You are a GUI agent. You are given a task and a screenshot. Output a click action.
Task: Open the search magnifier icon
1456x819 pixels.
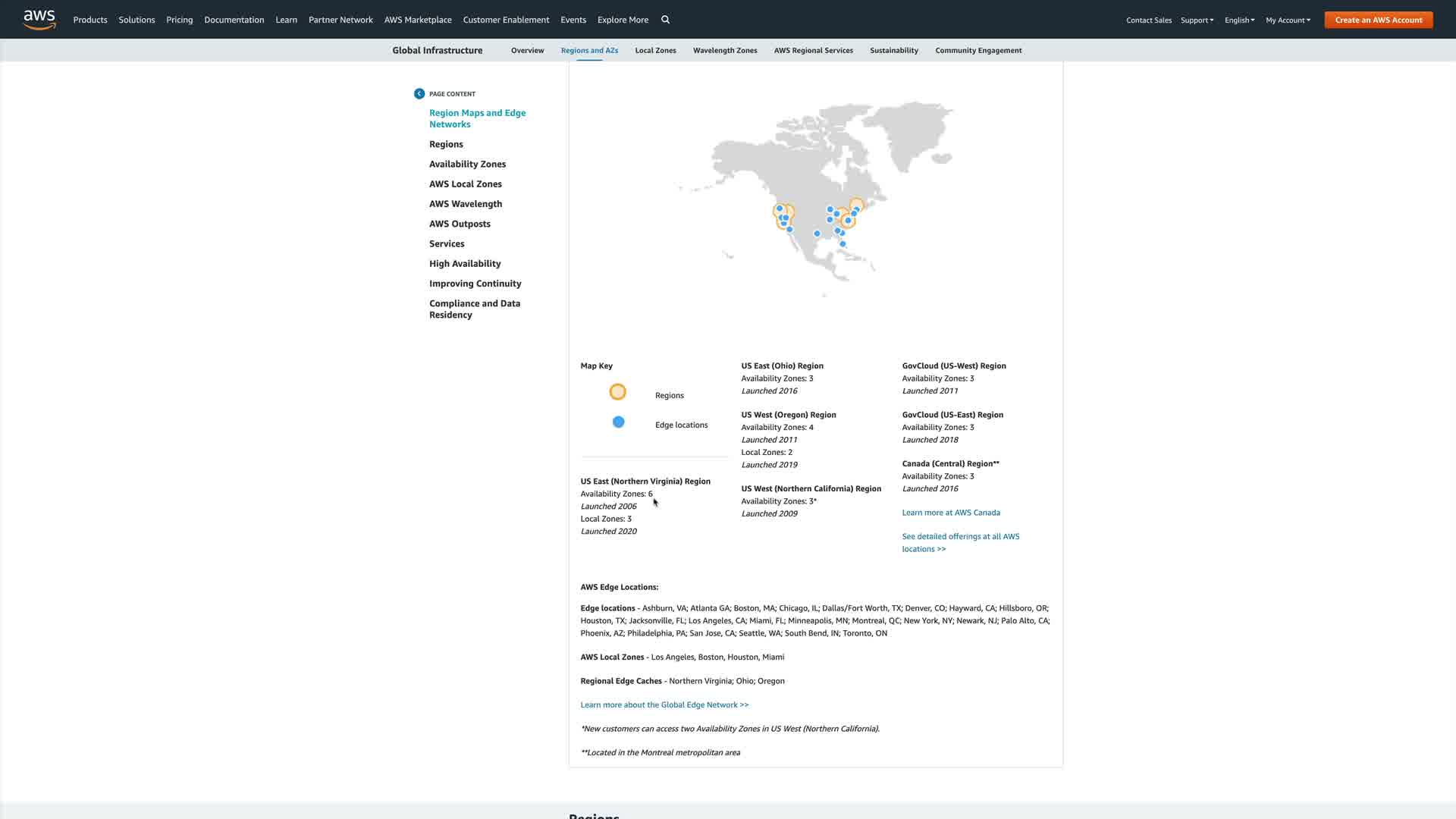point(665,20)
